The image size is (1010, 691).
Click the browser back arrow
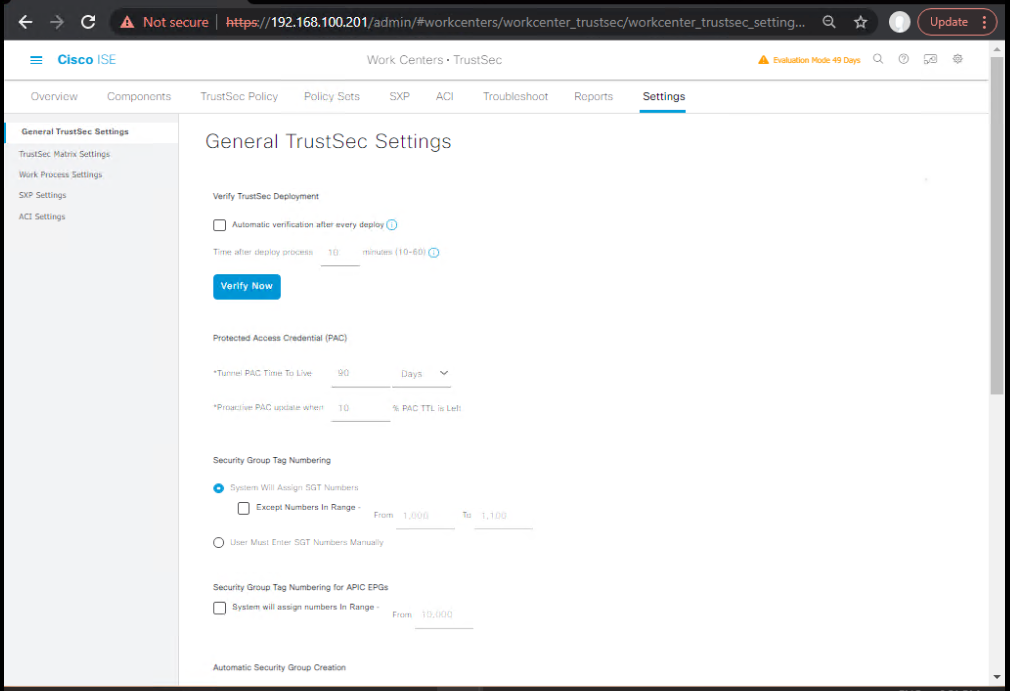coord(25,22)
